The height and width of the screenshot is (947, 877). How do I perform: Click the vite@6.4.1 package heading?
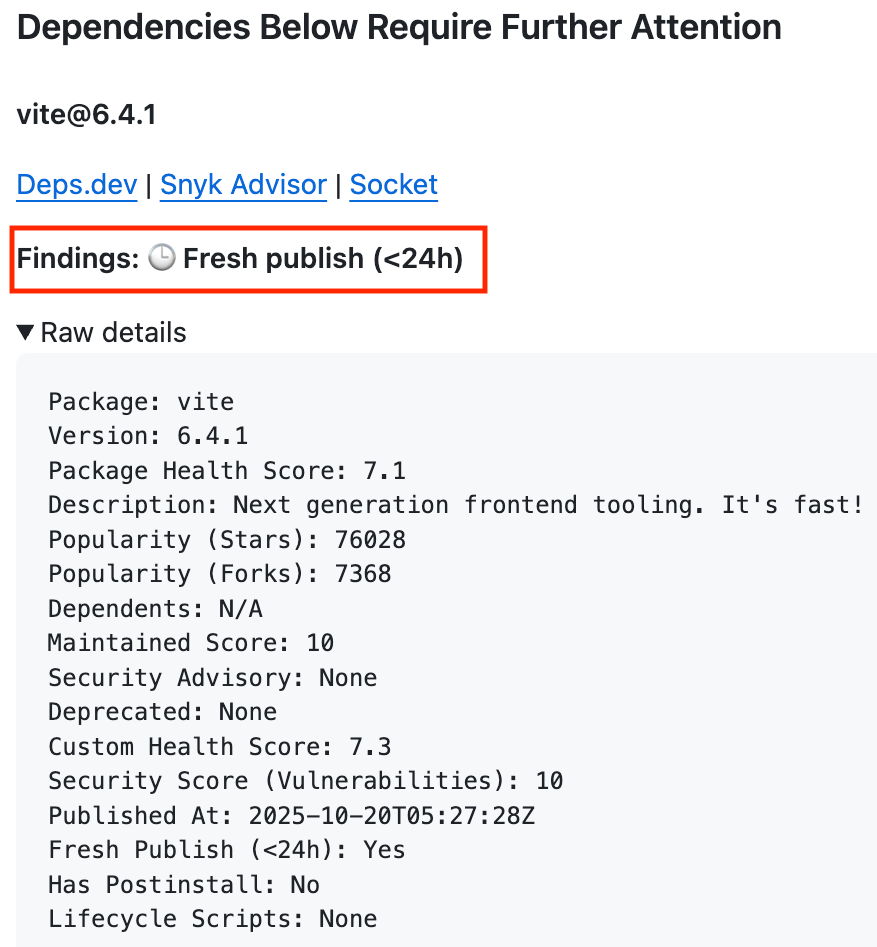point(87,114)
